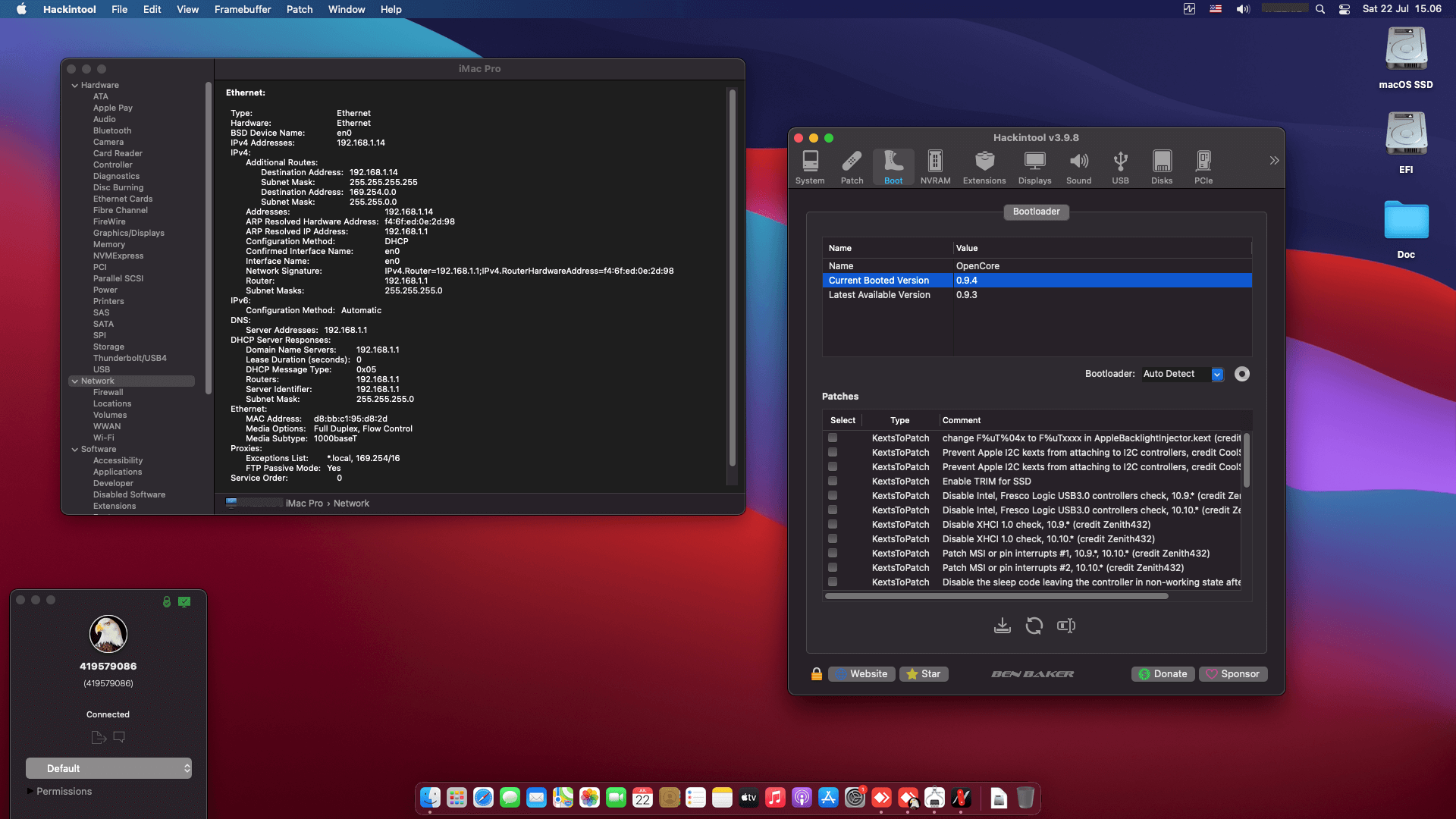Check Patch MSI or pin interrupts #1
Screen dimensions: 1456x819
point(833,554)
